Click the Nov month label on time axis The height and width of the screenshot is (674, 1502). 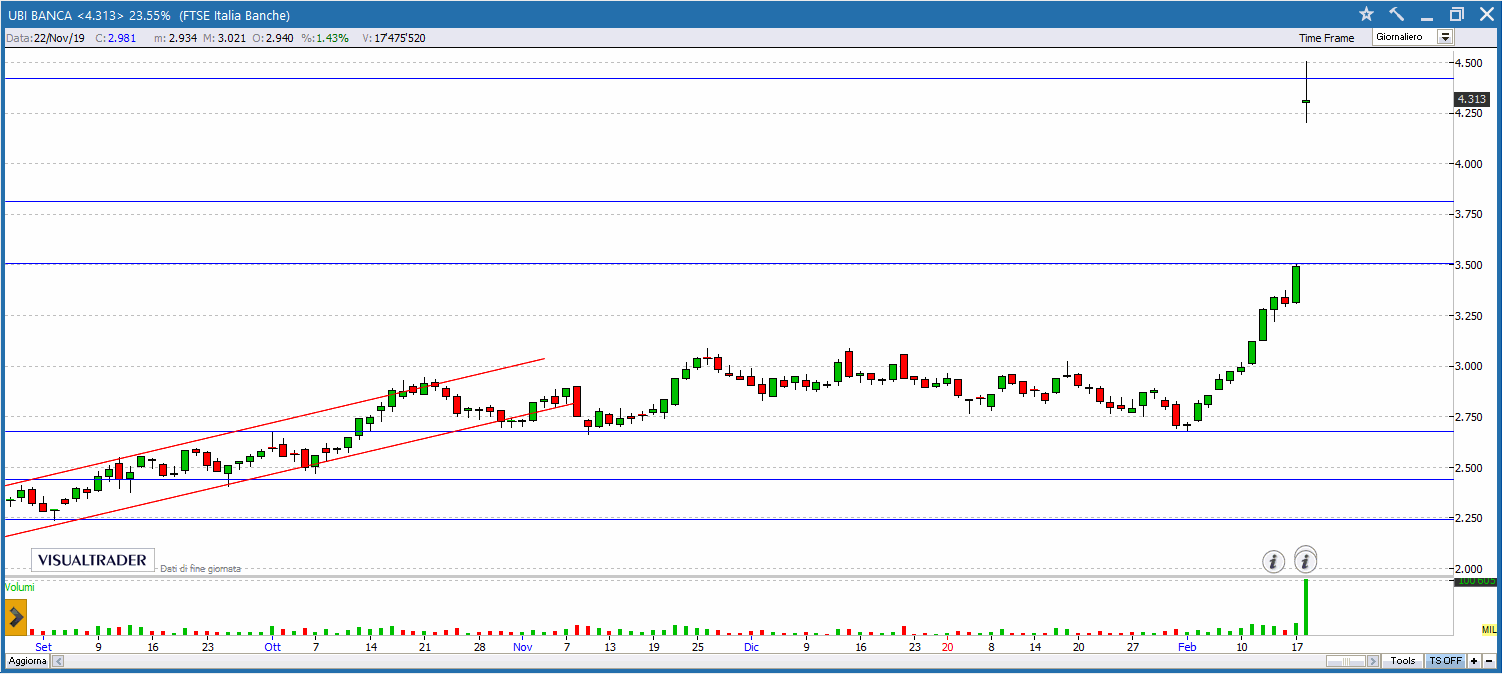click(521, 647)
